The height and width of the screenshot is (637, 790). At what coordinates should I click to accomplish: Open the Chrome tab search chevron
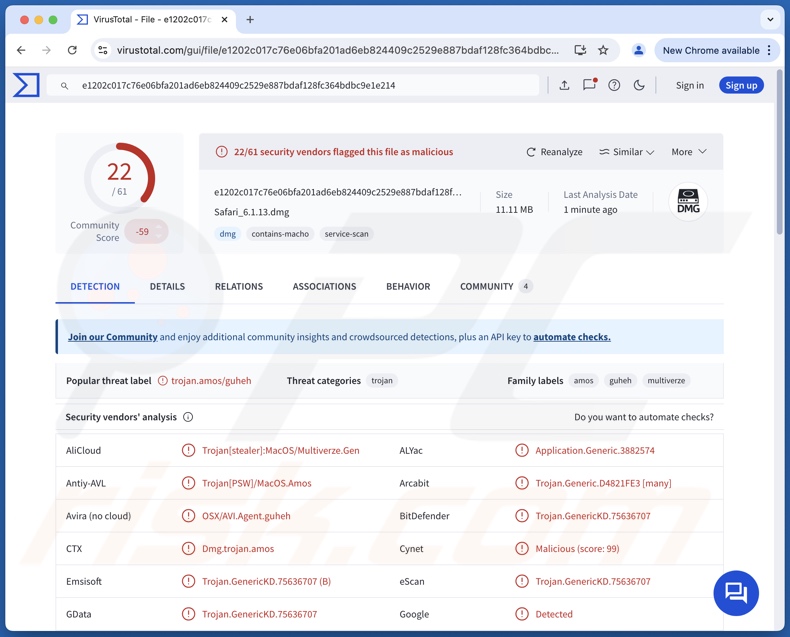(770, 19)
